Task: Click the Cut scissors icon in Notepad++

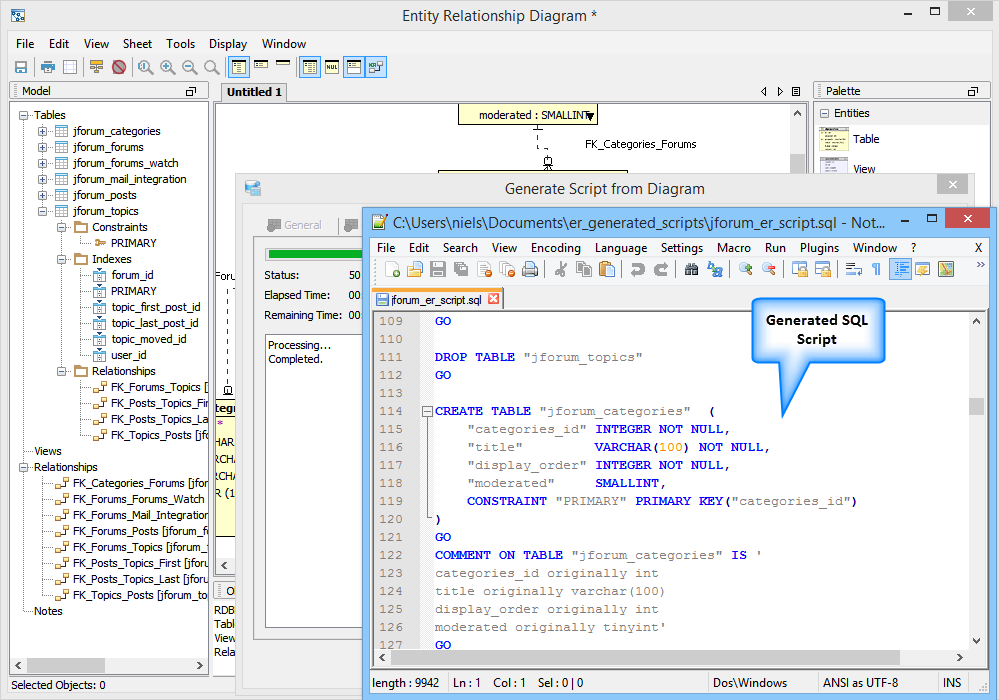Action: coord(561,269)
